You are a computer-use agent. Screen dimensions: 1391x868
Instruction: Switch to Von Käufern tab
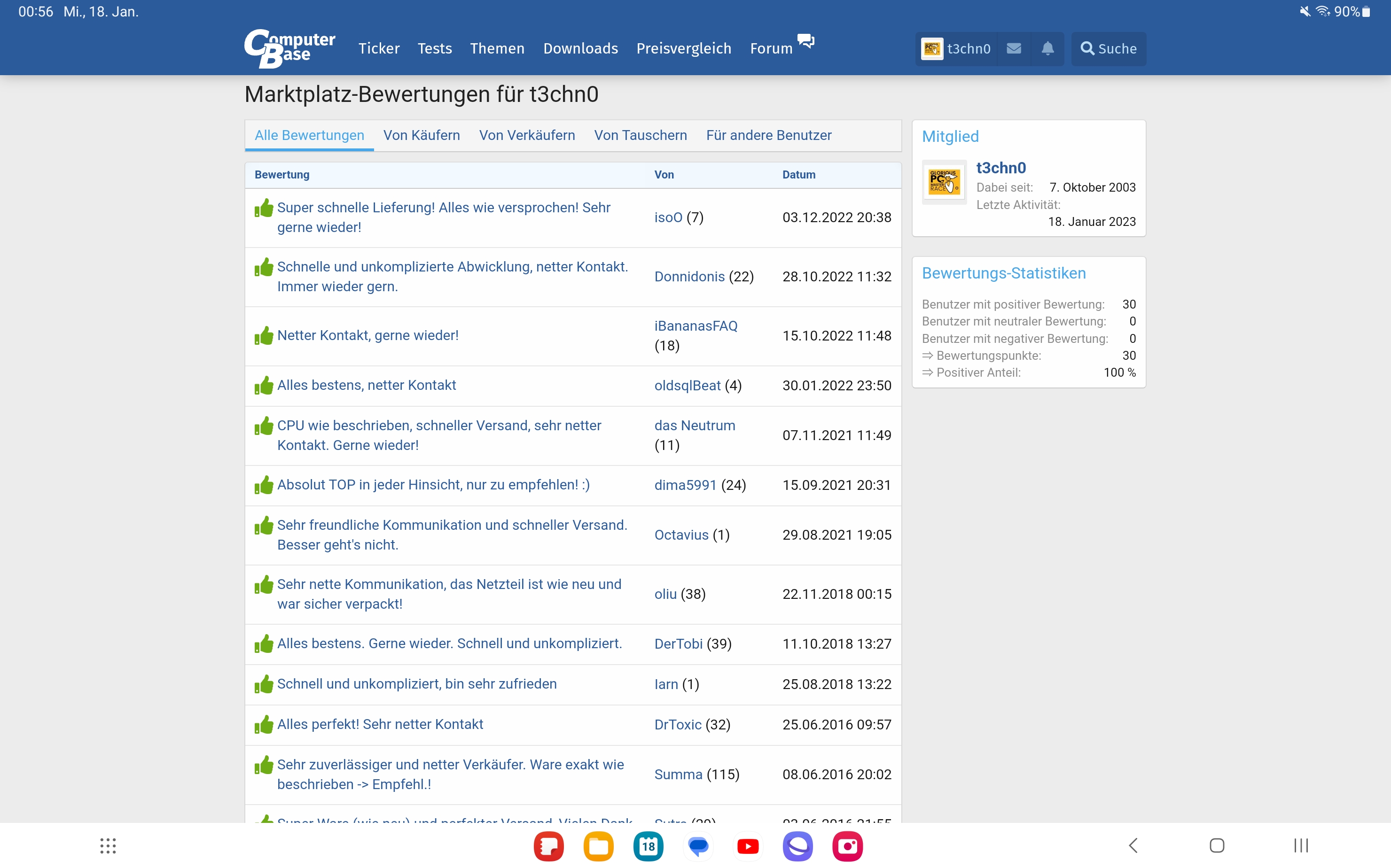[422, 135]
